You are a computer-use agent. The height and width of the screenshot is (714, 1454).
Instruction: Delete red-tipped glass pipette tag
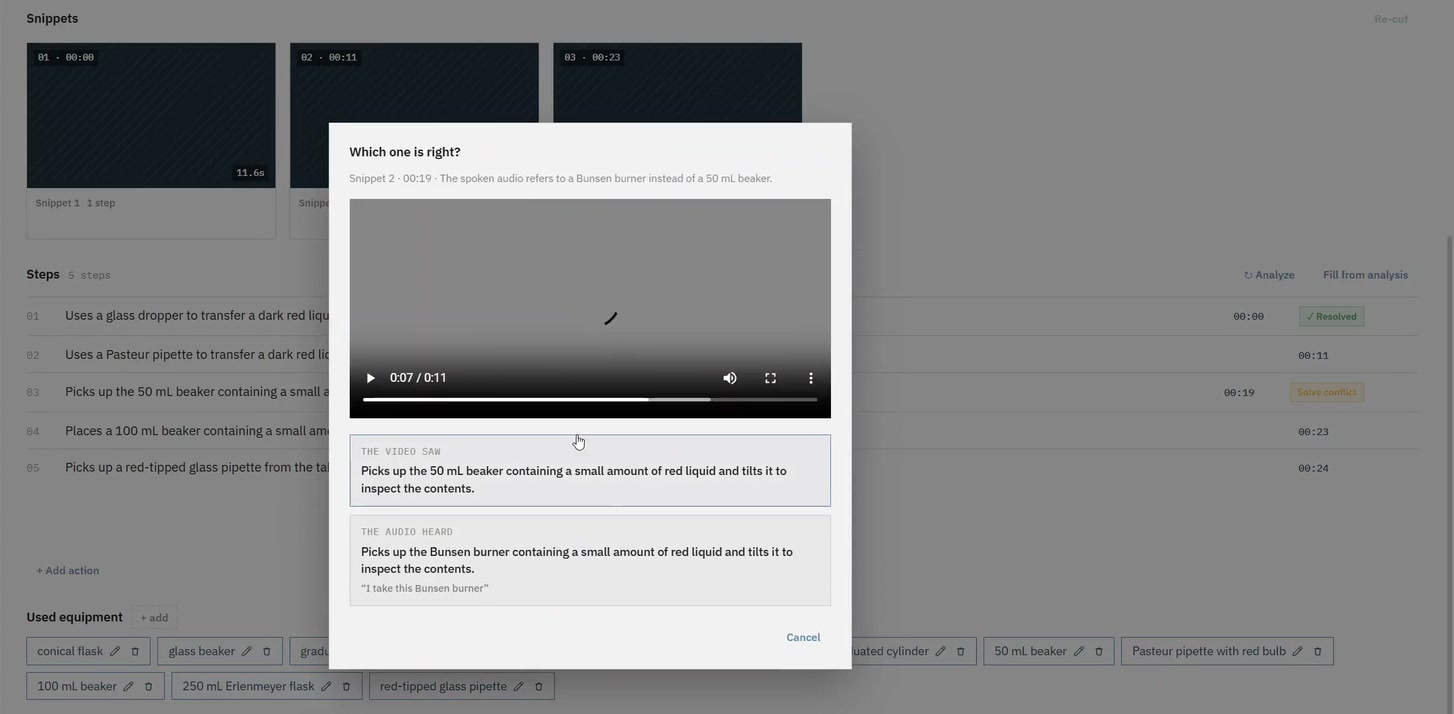538,687
